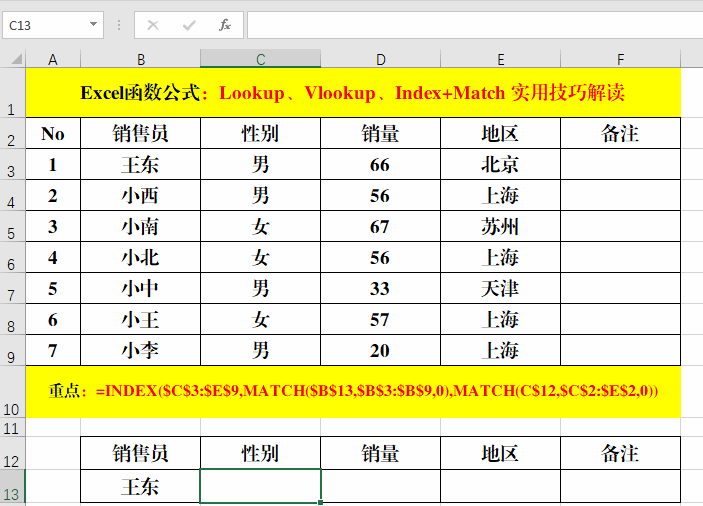Click the '女' cell in 小南's row
The height and width of the screenshot is (506, 703).
[x=260, y=226]
